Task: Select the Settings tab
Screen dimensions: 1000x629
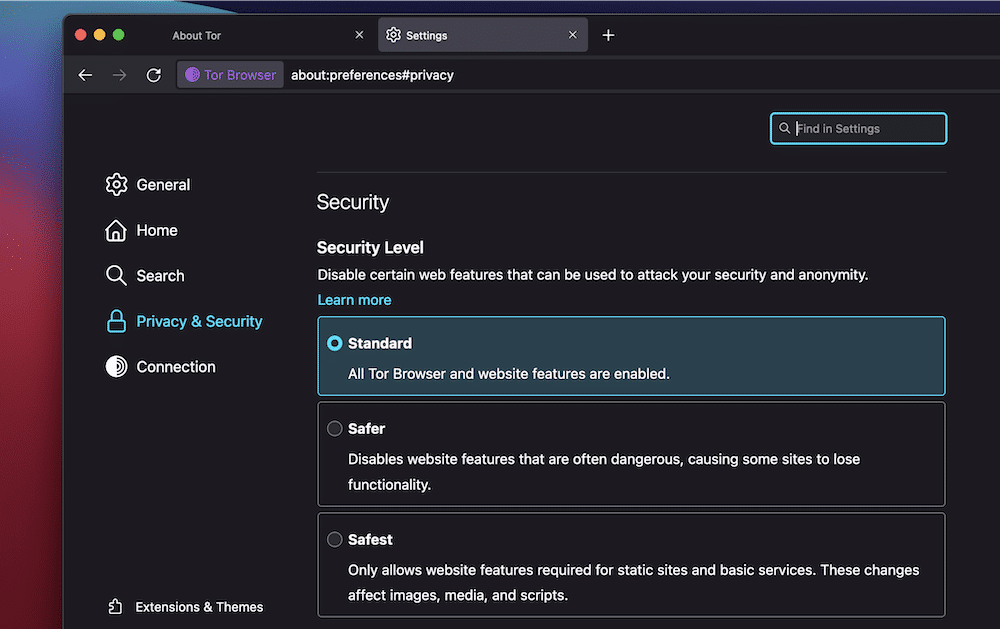Action: click(x=425, y=35)
